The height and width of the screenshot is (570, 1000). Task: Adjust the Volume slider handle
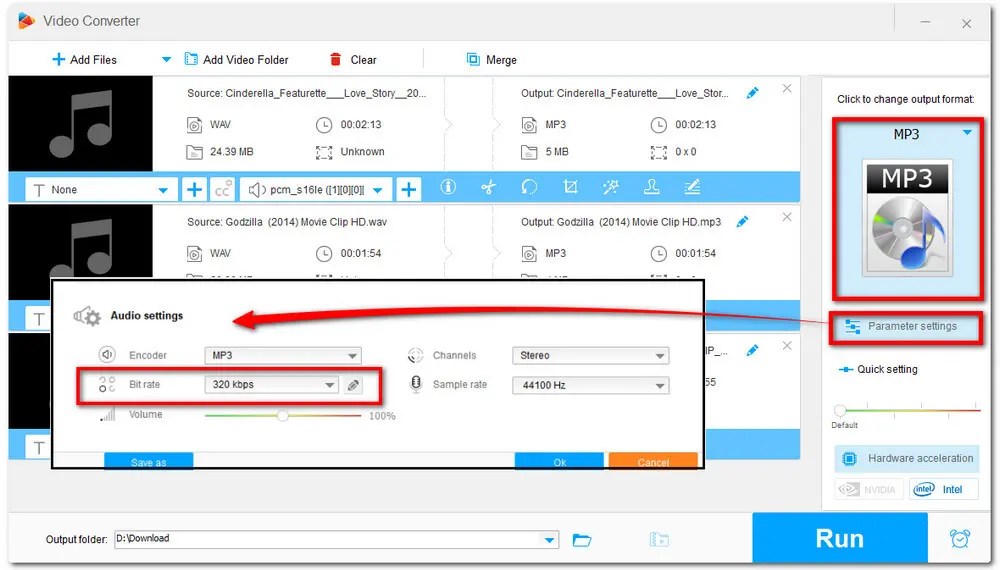[283, 416]
